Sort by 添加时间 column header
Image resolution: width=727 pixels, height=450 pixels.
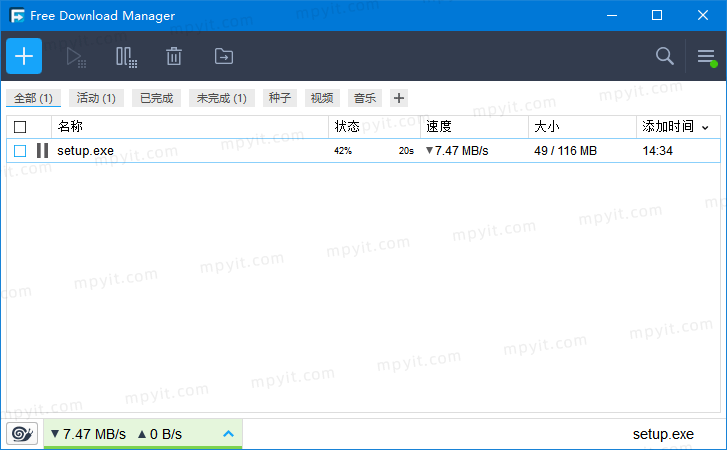[x=678, y=127]
